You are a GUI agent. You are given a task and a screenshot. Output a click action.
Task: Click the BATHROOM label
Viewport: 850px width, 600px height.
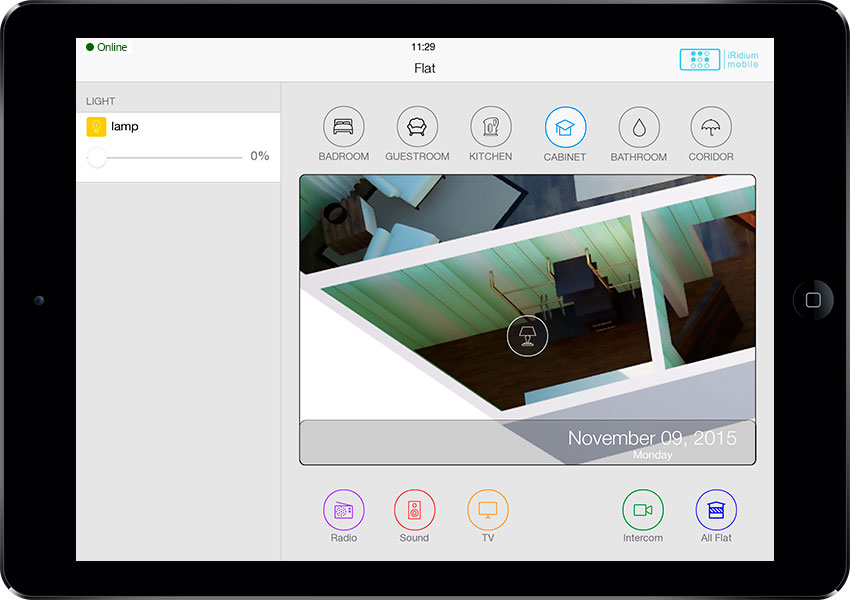[639, 157]
